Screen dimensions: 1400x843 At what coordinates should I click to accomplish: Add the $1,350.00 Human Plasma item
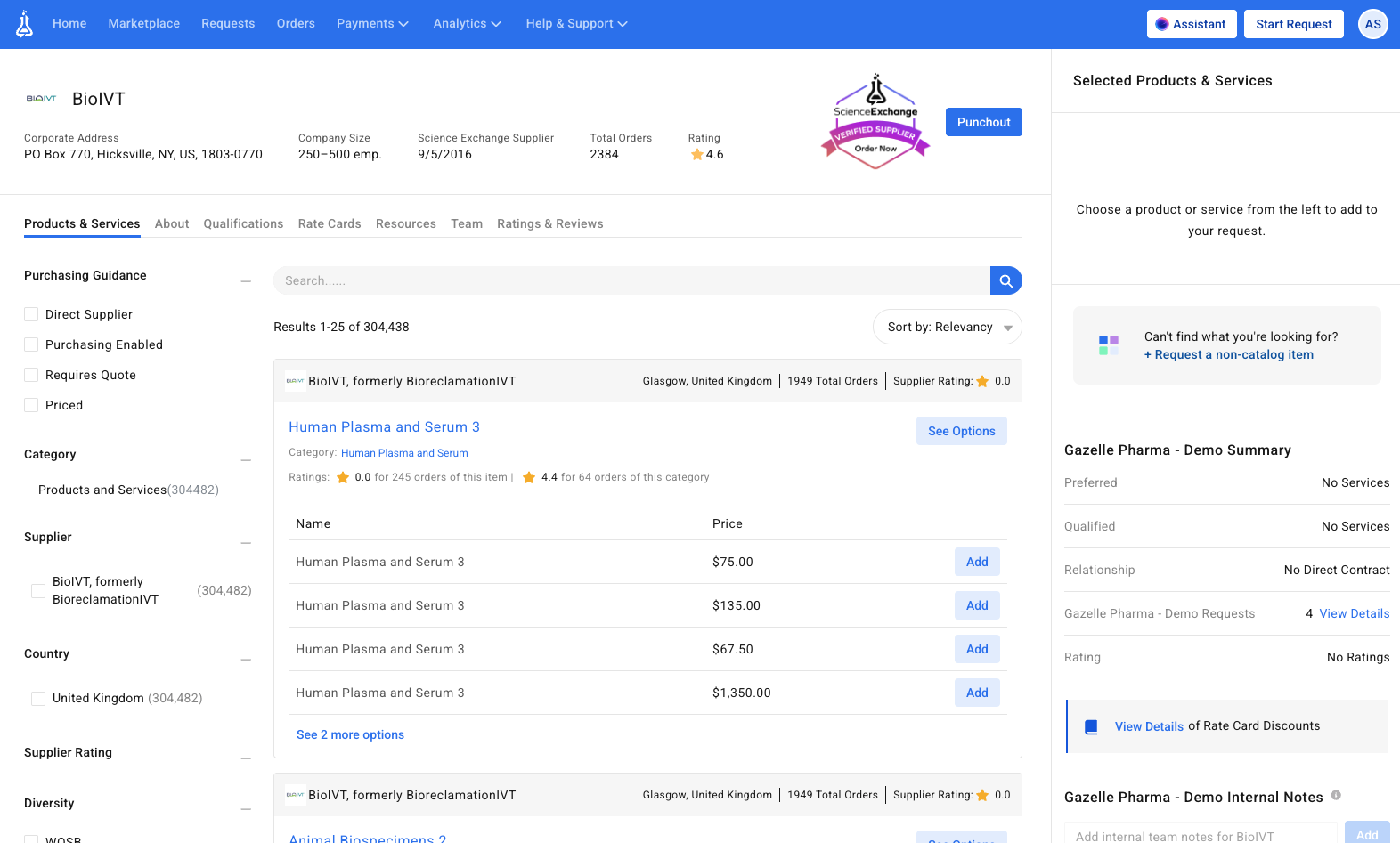(977, 693)
